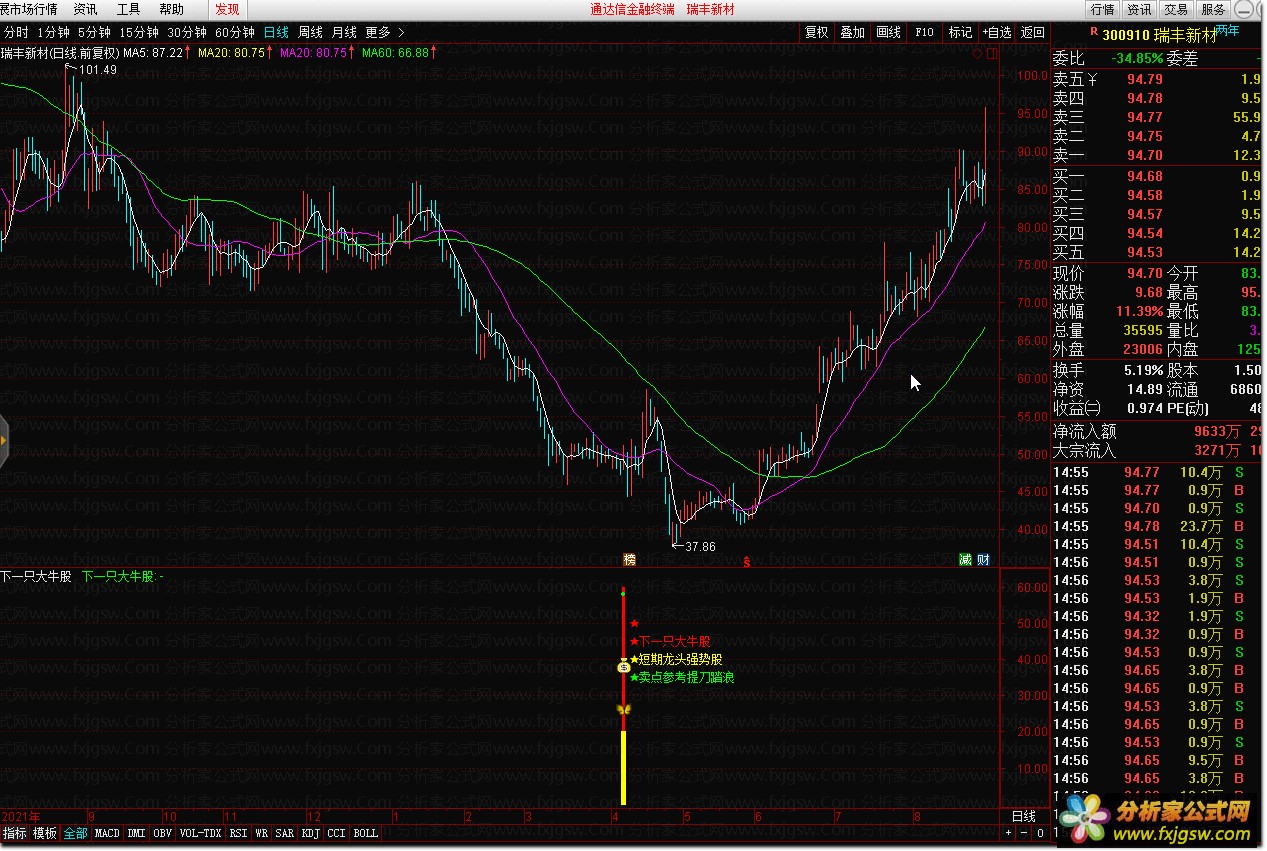
Task: Open the 发现 tab in the menu bar
Action: pos(227,9)
